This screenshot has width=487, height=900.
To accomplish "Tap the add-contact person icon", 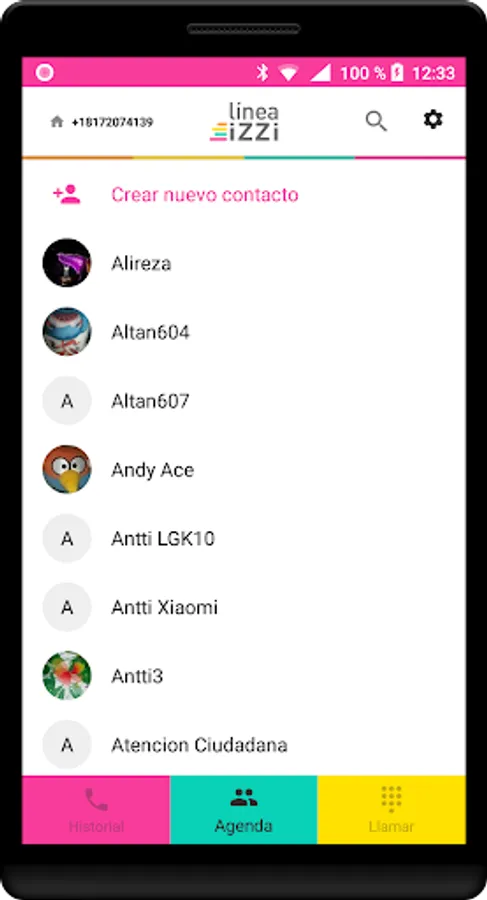I will coord(67,195).
